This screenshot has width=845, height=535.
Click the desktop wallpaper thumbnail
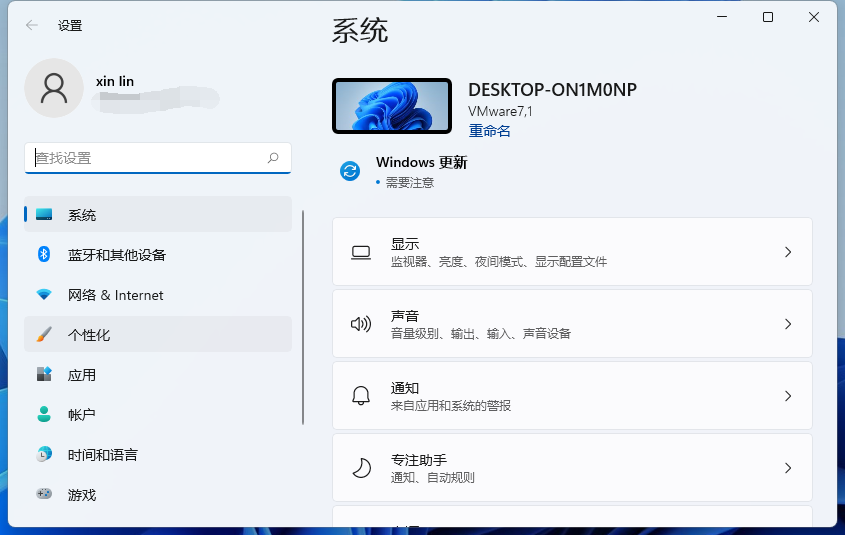click(391, 106)
